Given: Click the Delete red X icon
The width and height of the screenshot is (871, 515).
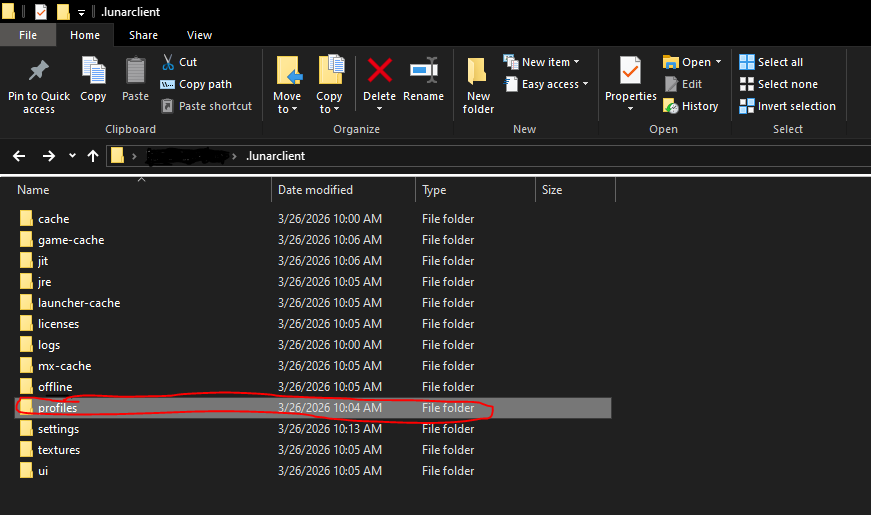Looking at the screenshot, I should coord(379,72).
